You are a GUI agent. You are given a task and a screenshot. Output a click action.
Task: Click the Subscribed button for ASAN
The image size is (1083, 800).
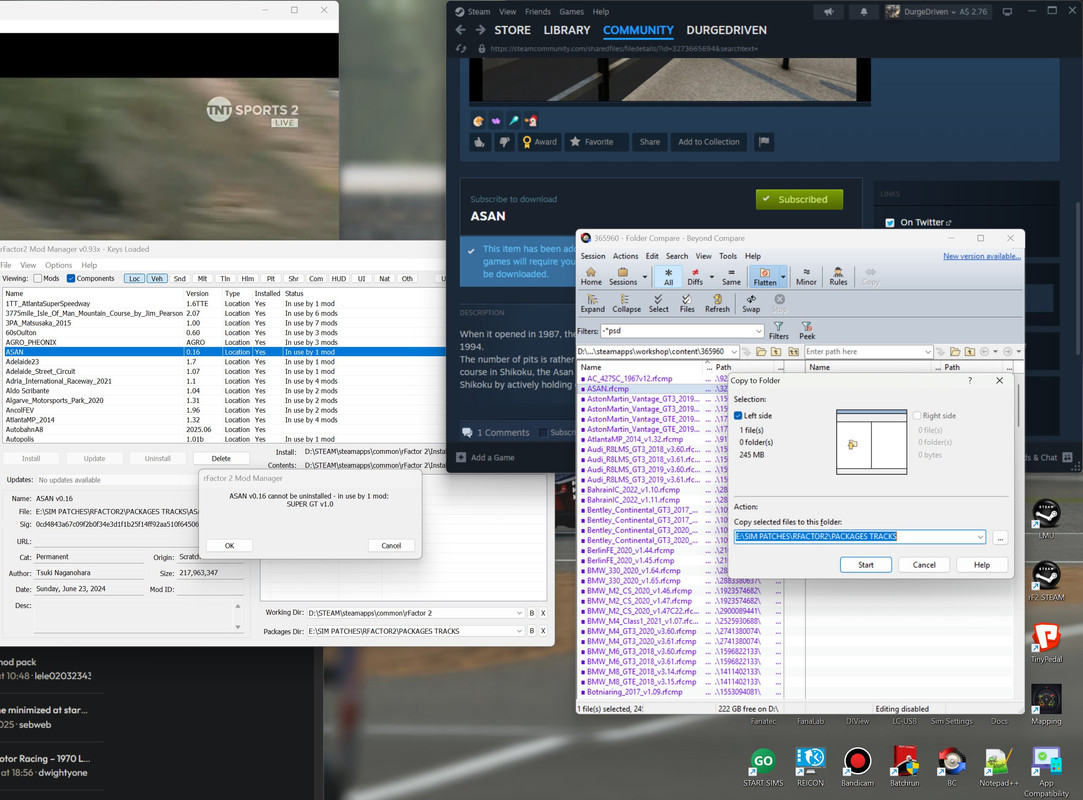799,199
